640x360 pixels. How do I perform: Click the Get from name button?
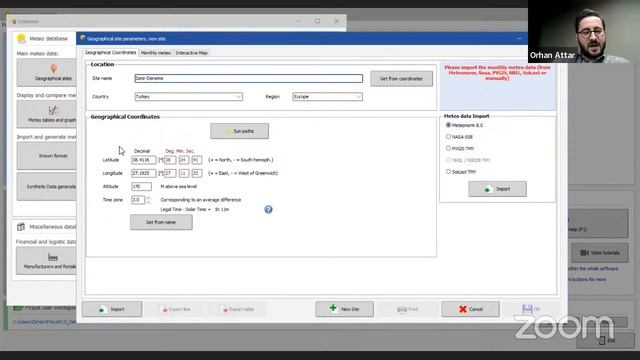coord(161,222)
